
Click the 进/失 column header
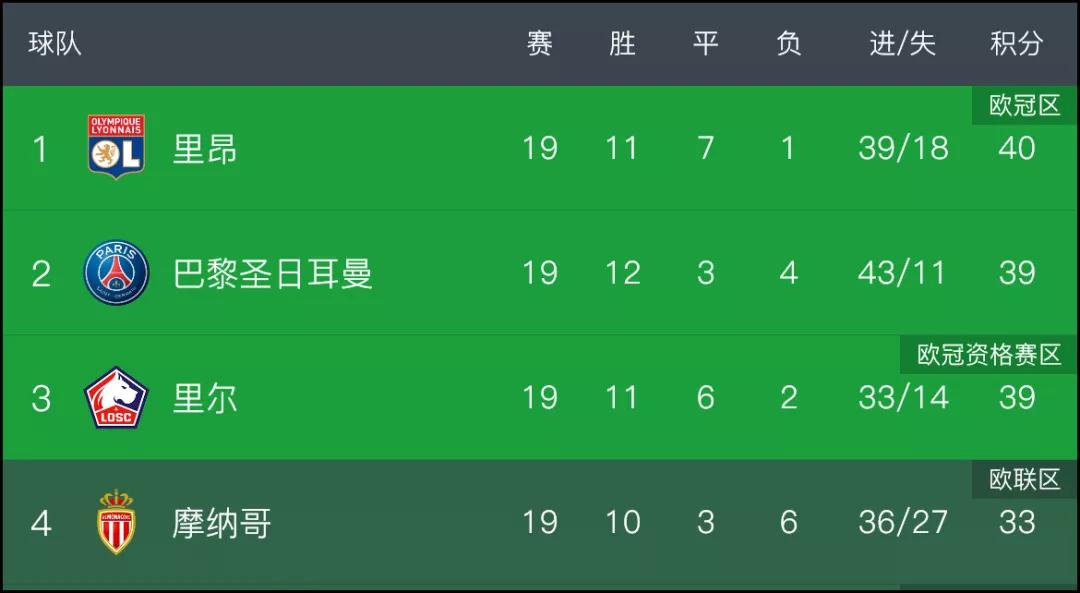[903, 43]
